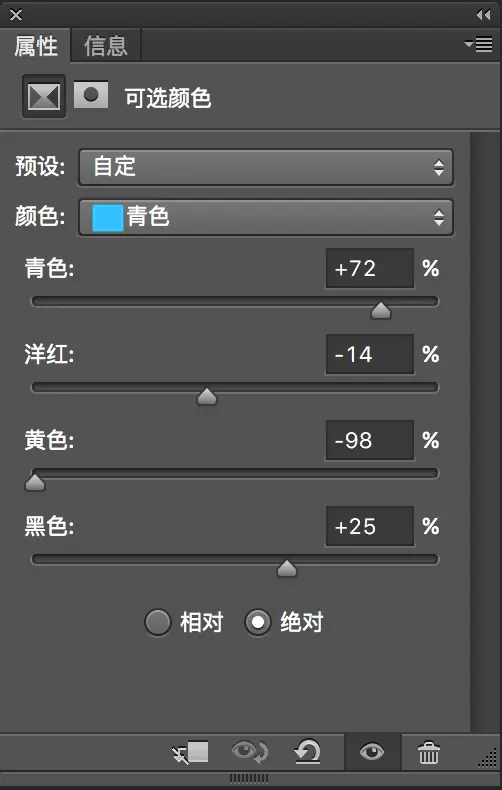Image resolution: width=502 pixels, height=790 pixels.
Task: Toggle layer visibility eye icon
Action: click(x=372, y=752)
